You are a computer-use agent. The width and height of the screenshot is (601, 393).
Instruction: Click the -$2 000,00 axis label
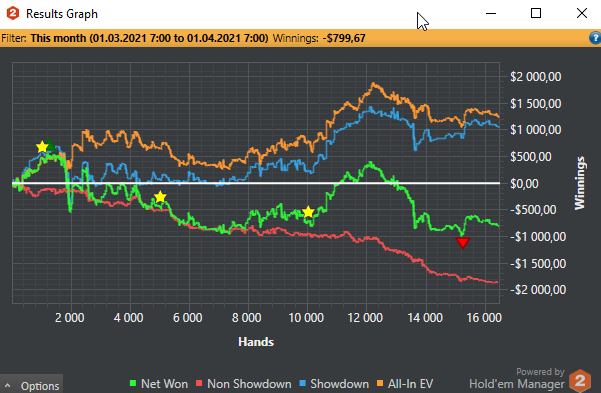(x=538, y=290)
